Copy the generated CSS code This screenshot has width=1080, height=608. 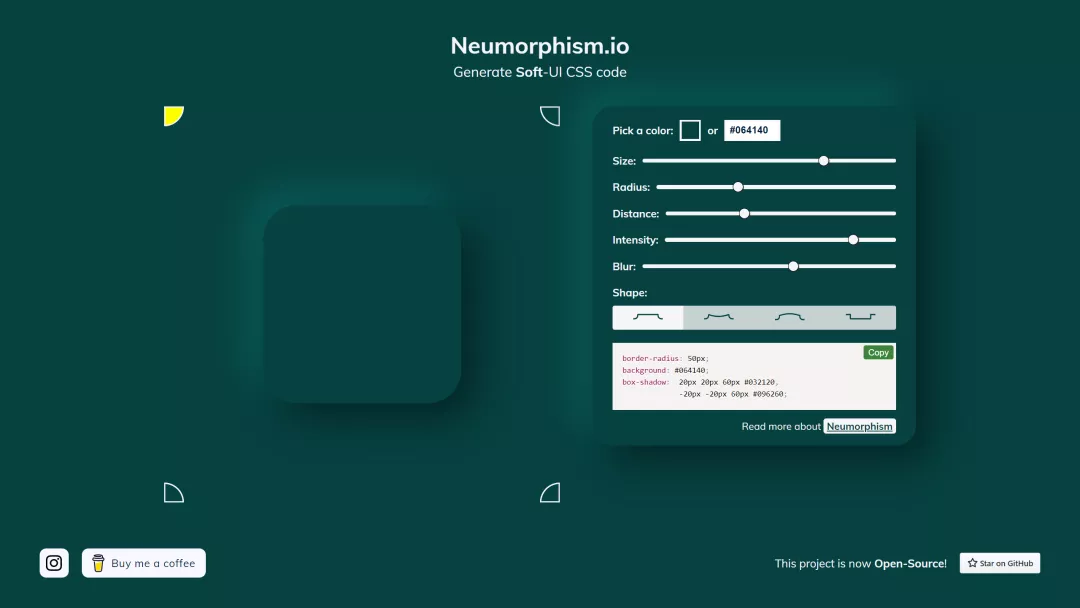point(878,353)
